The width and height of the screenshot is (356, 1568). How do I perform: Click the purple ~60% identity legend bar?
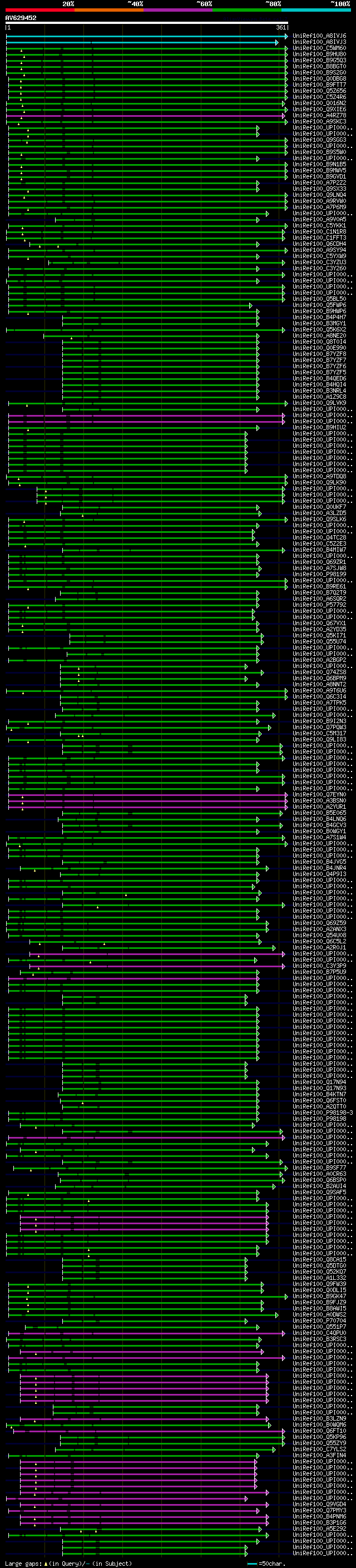177,10
